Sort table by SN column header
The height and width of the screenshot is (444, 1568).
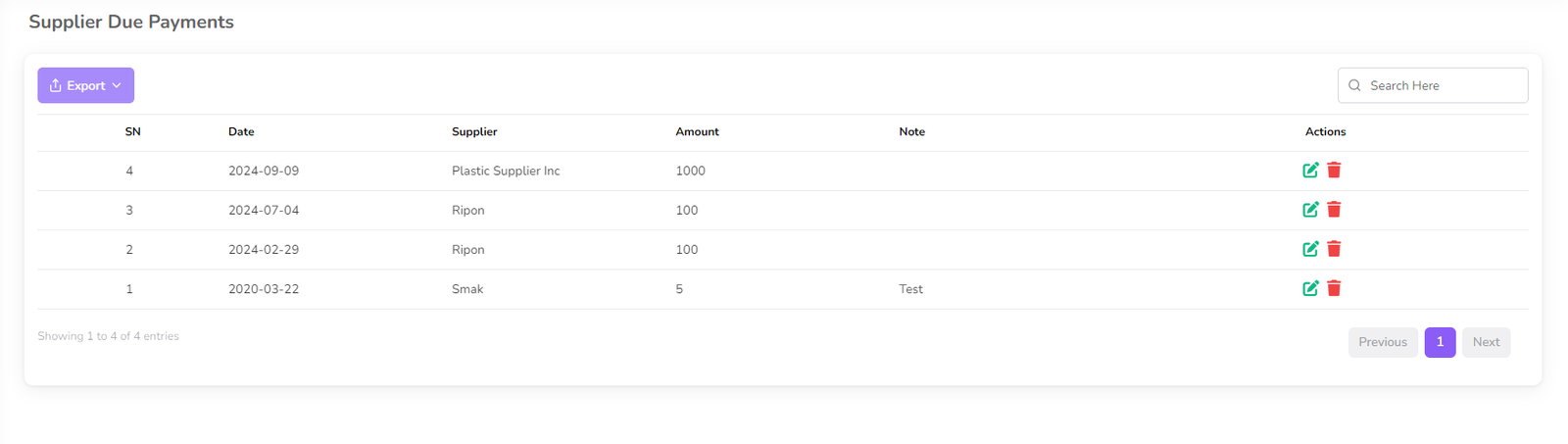(132, 131)
